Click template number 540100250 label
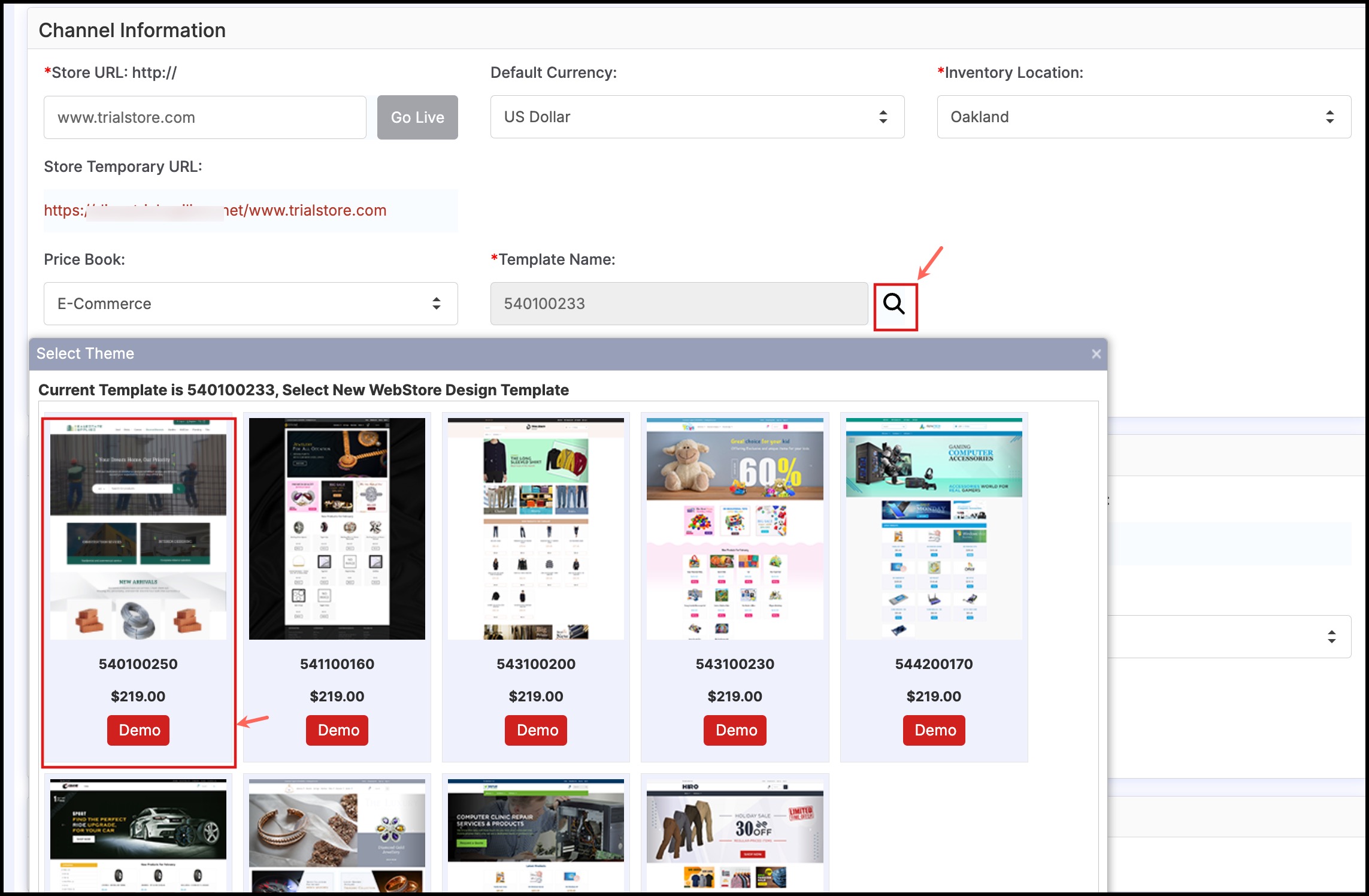The width and height of the screenshot is (1369, 896). (x=138, y=664)
